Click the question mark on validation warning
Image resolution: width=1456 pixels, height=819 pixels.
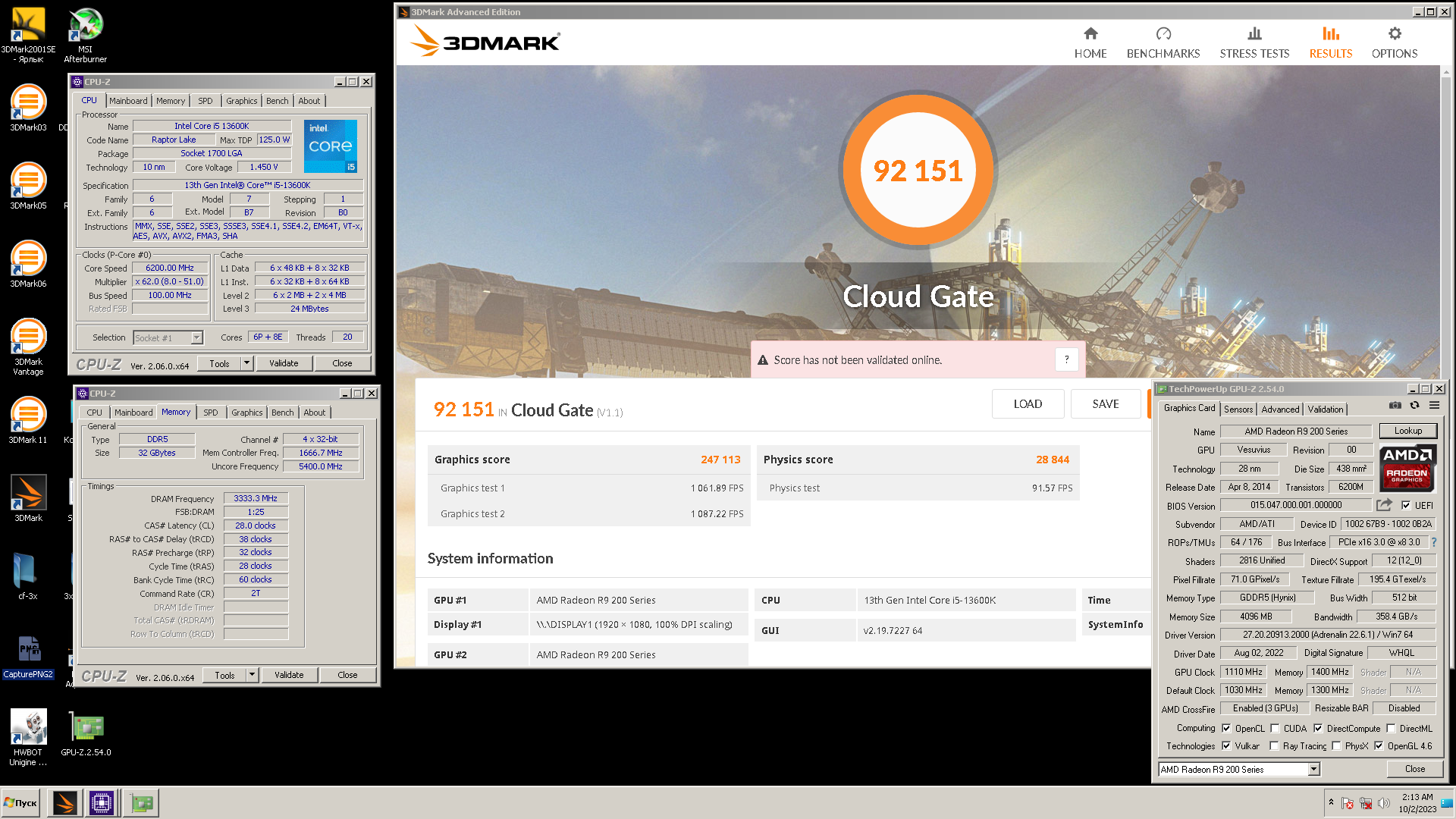1066,359
